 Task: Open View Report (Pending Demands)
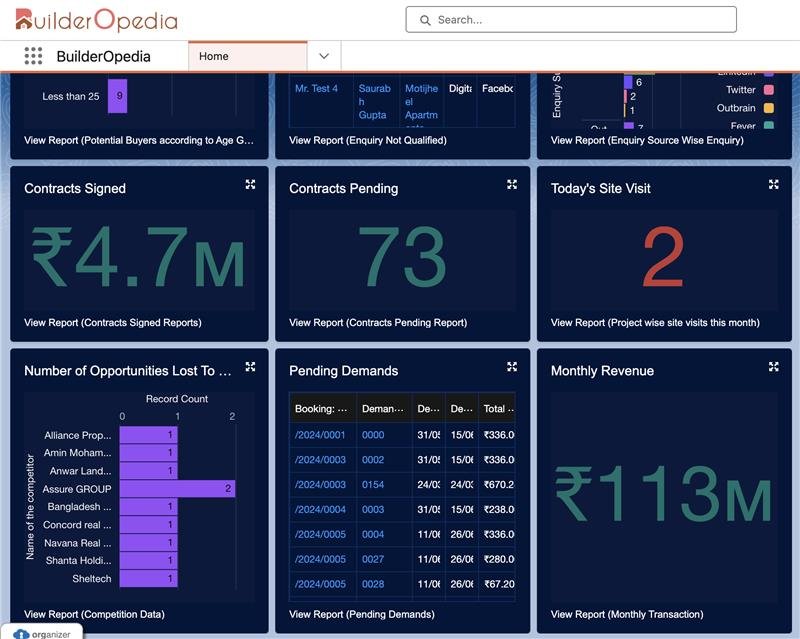point(362,614)
